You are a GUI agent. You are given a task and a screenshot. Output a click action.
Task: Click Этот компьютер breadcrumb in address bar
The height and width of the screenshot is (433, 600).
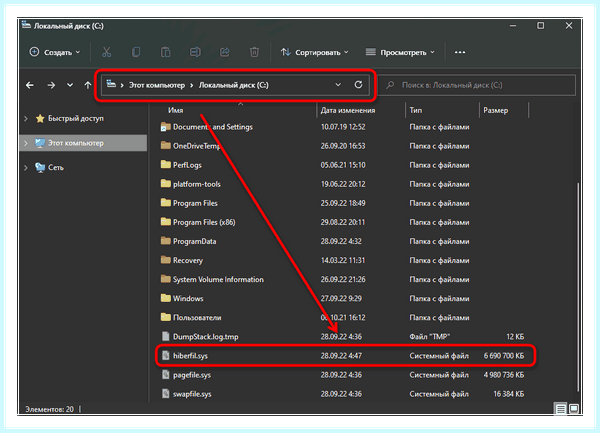coord(157,85)
